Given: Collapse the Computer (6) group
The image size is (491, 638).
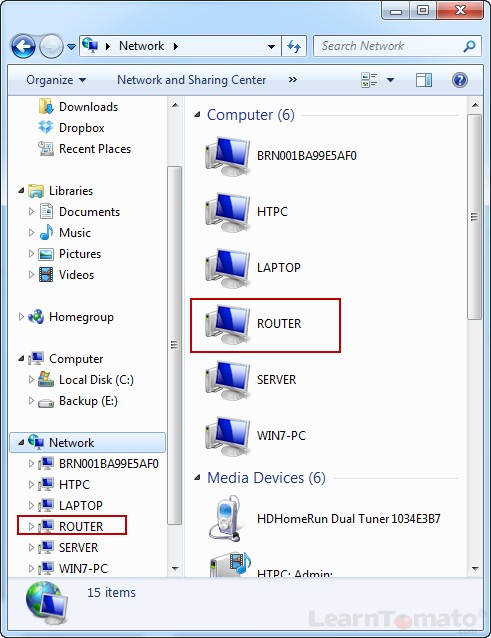Looking at the screenshot, I should click(x=198, y=115).
